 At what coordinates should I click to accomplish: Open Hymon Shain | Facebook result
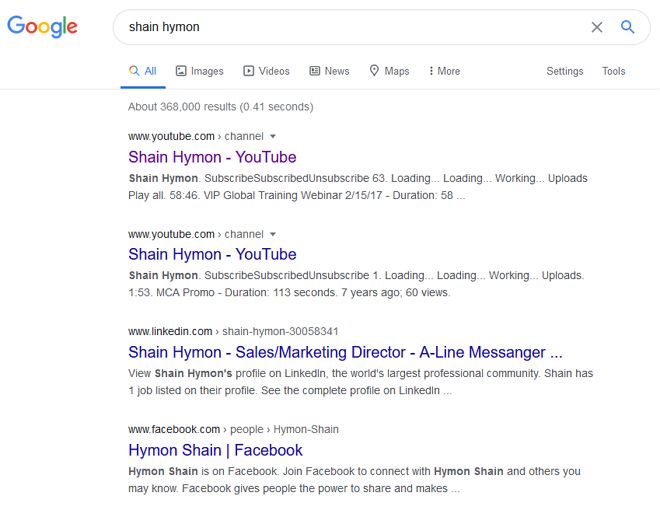pyautogui.click(x=215, y=450)
